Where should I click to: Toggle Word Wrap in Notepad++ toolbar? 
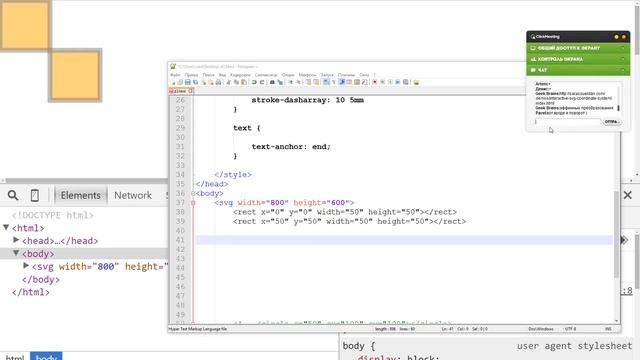coord(326,82)
